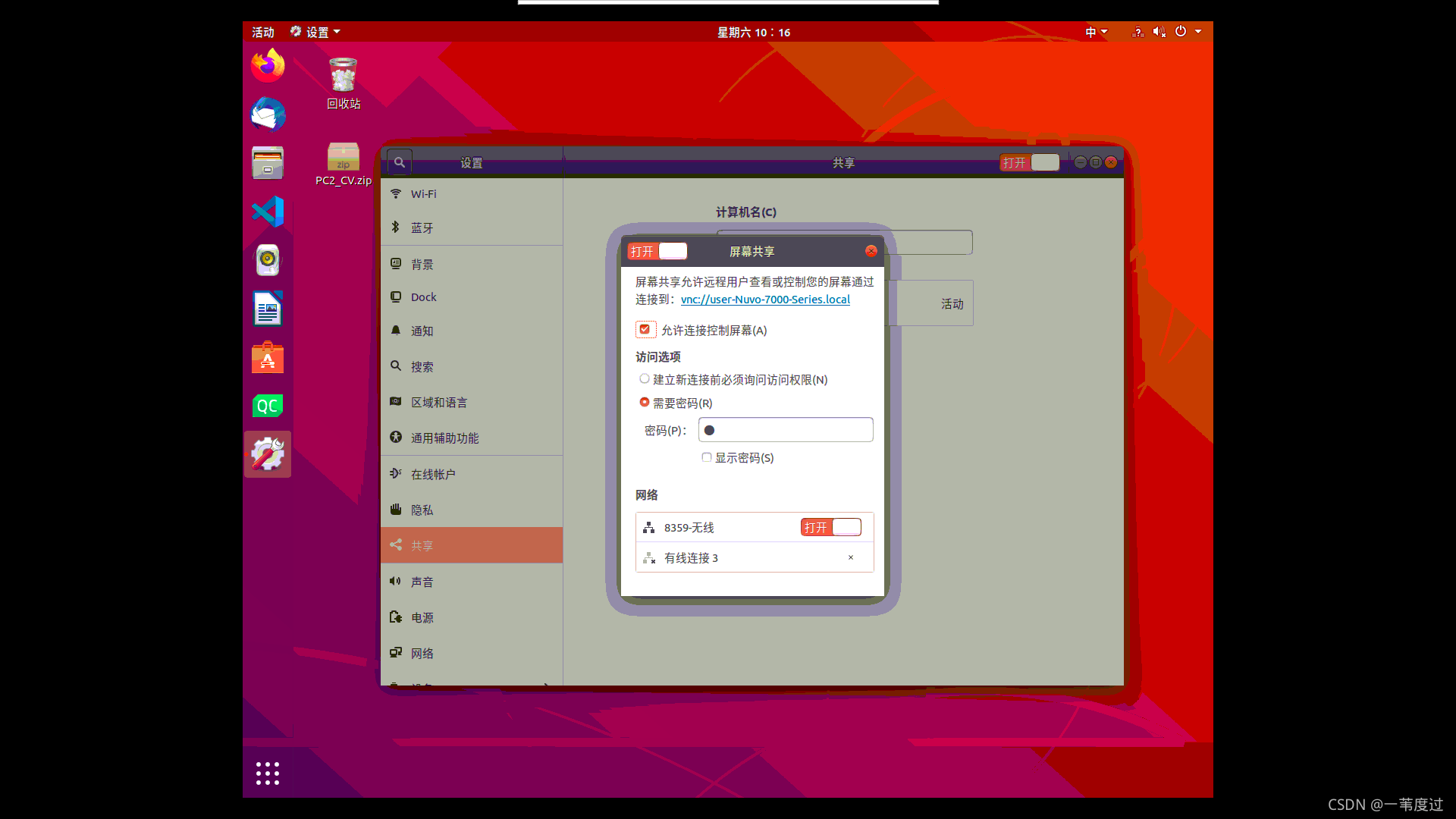Open Ubuntu Software store in dock
Screen dimensions: 1456x819
[268, 357]
